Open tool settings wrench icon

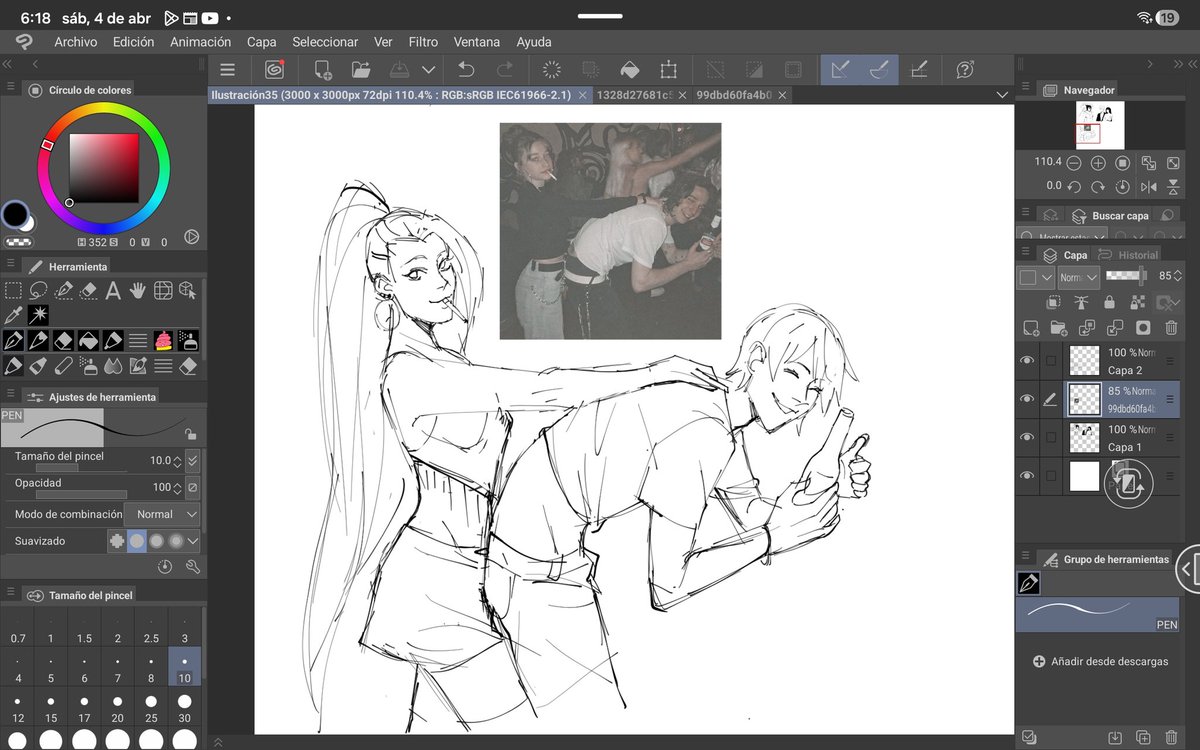tap(191, 566)
